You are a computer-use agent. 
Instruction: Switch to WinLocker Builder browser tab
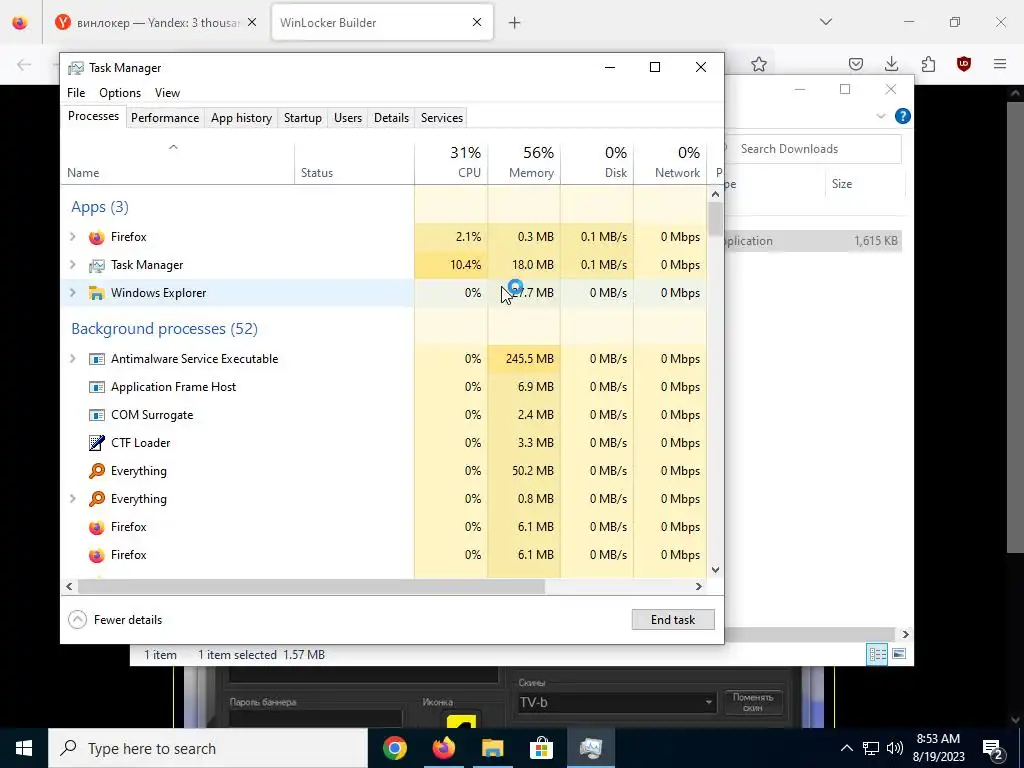(382, 22)
